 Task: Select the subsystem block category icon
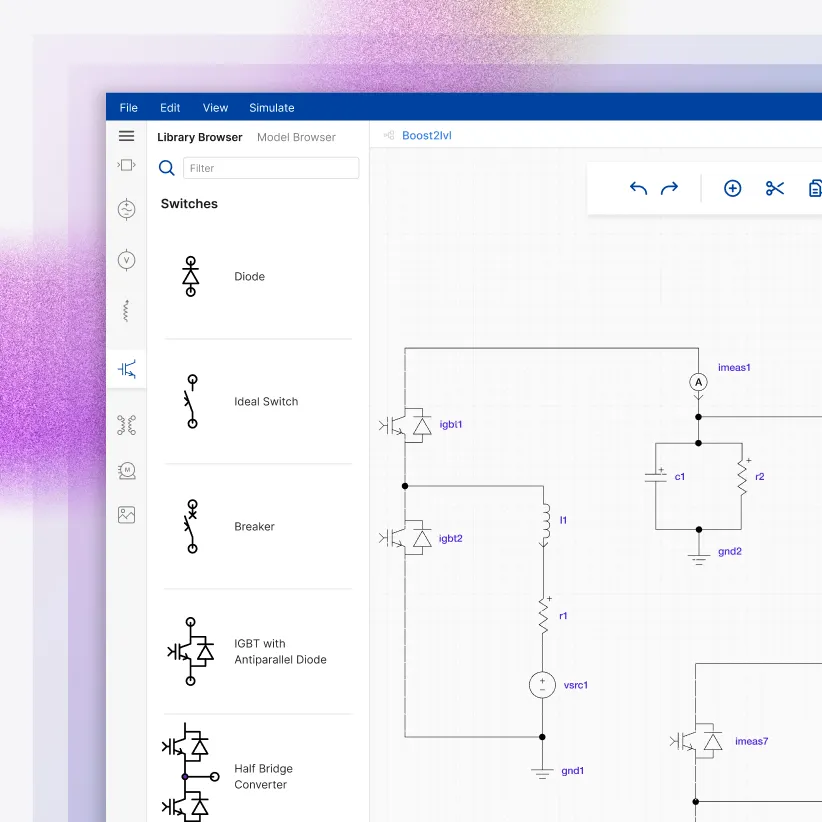coord(126,165)
